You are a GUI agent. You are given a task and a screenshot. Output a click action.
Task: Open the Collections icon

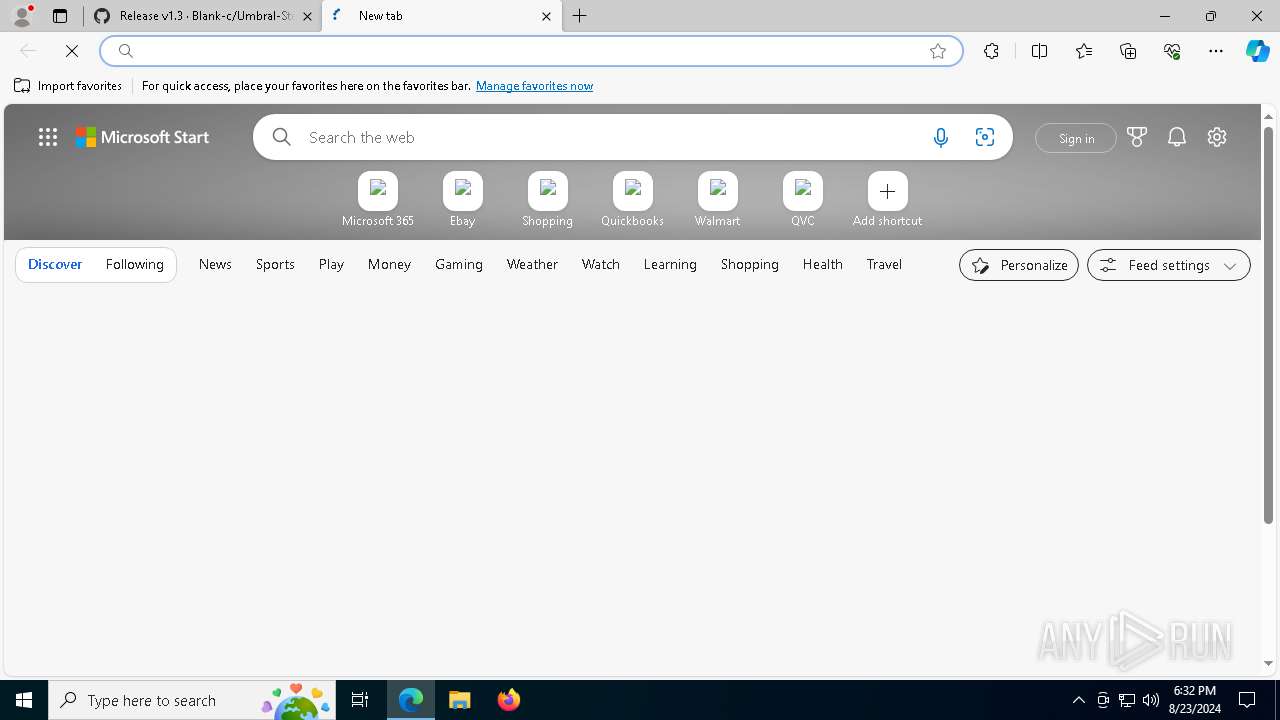(x=1128, y=51)
